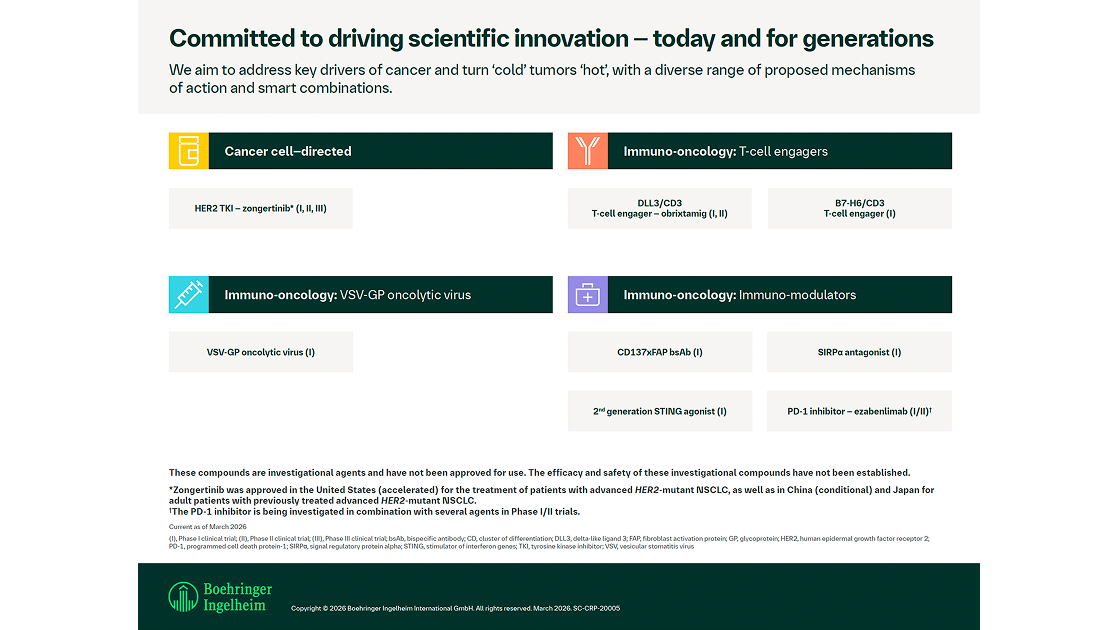Click the footnote about PD-1 inhibitor combinations
The height and width of the screenshot is (630, 1120).
374,511
